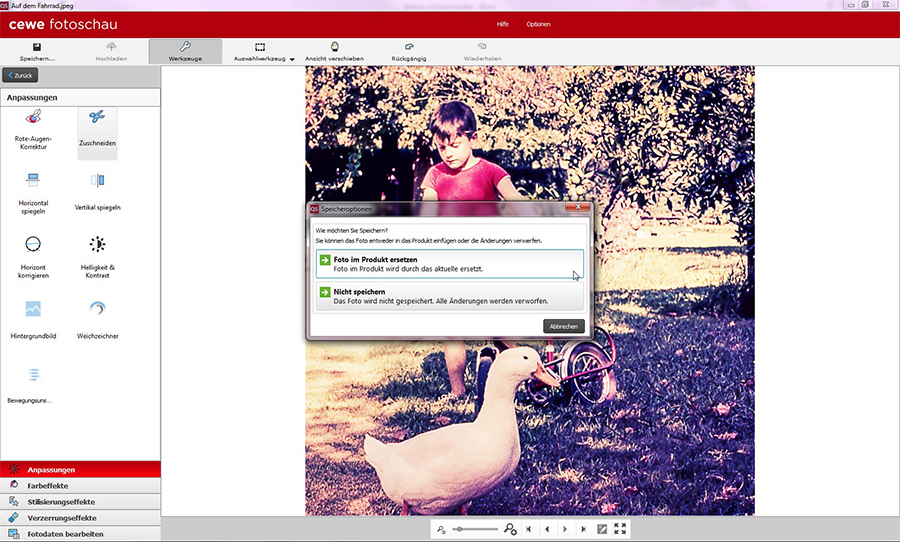Select the Werkzeuge wrench tool

click(x=185, y=47)
